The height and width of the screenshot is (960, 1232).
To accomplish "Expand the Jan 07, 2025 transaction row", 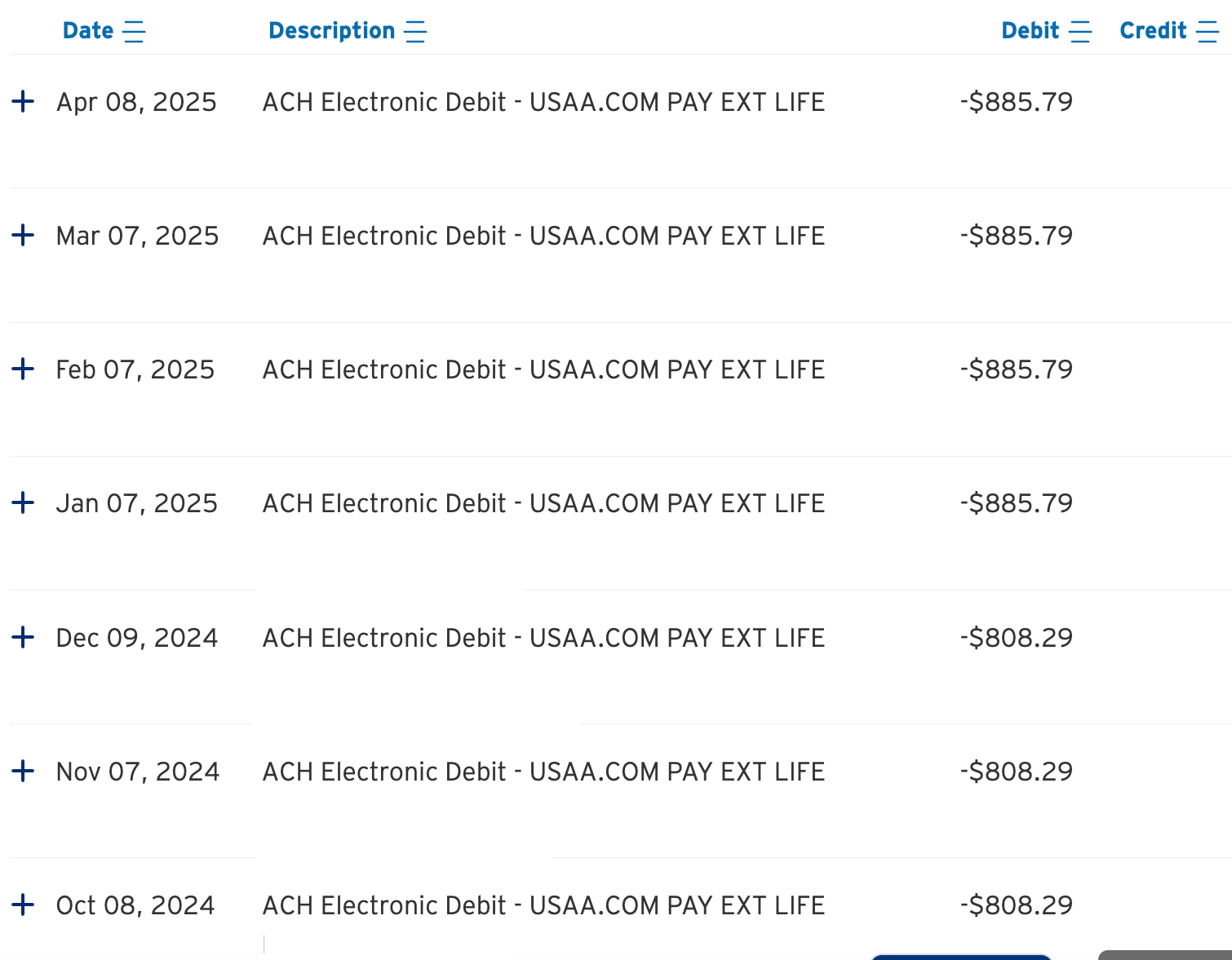I will 23,503.
